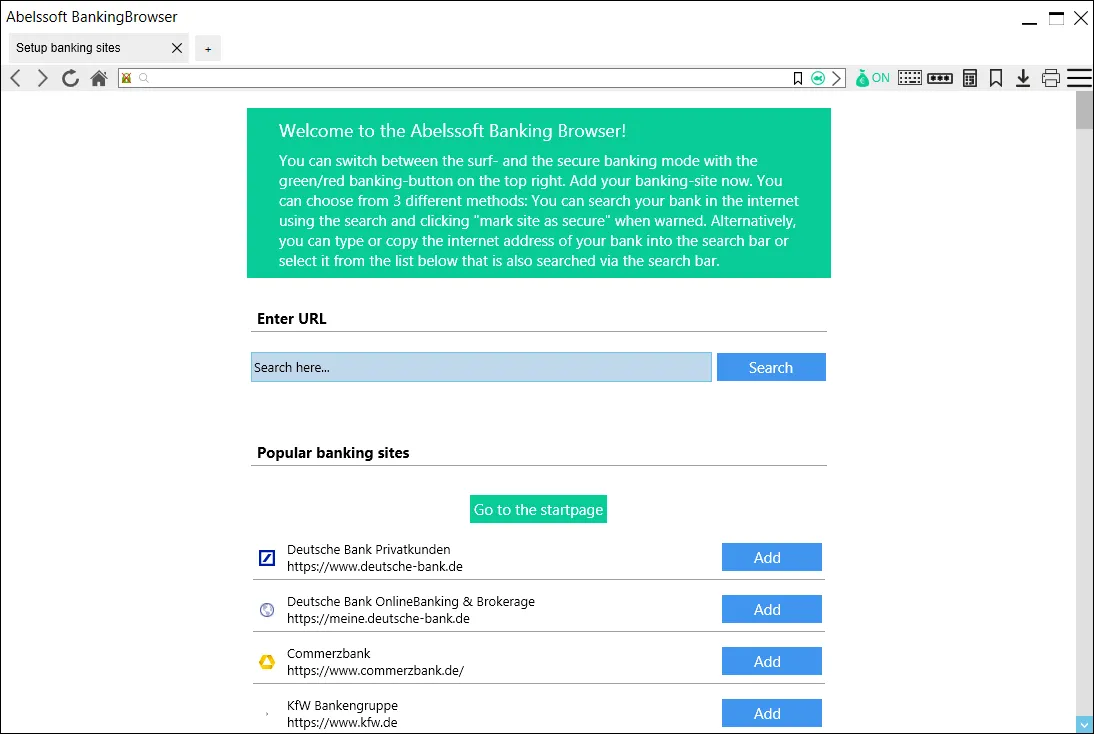Open the hamburger menu at top right
The height and width of the screenshot is (734, 1094).
1079,77
